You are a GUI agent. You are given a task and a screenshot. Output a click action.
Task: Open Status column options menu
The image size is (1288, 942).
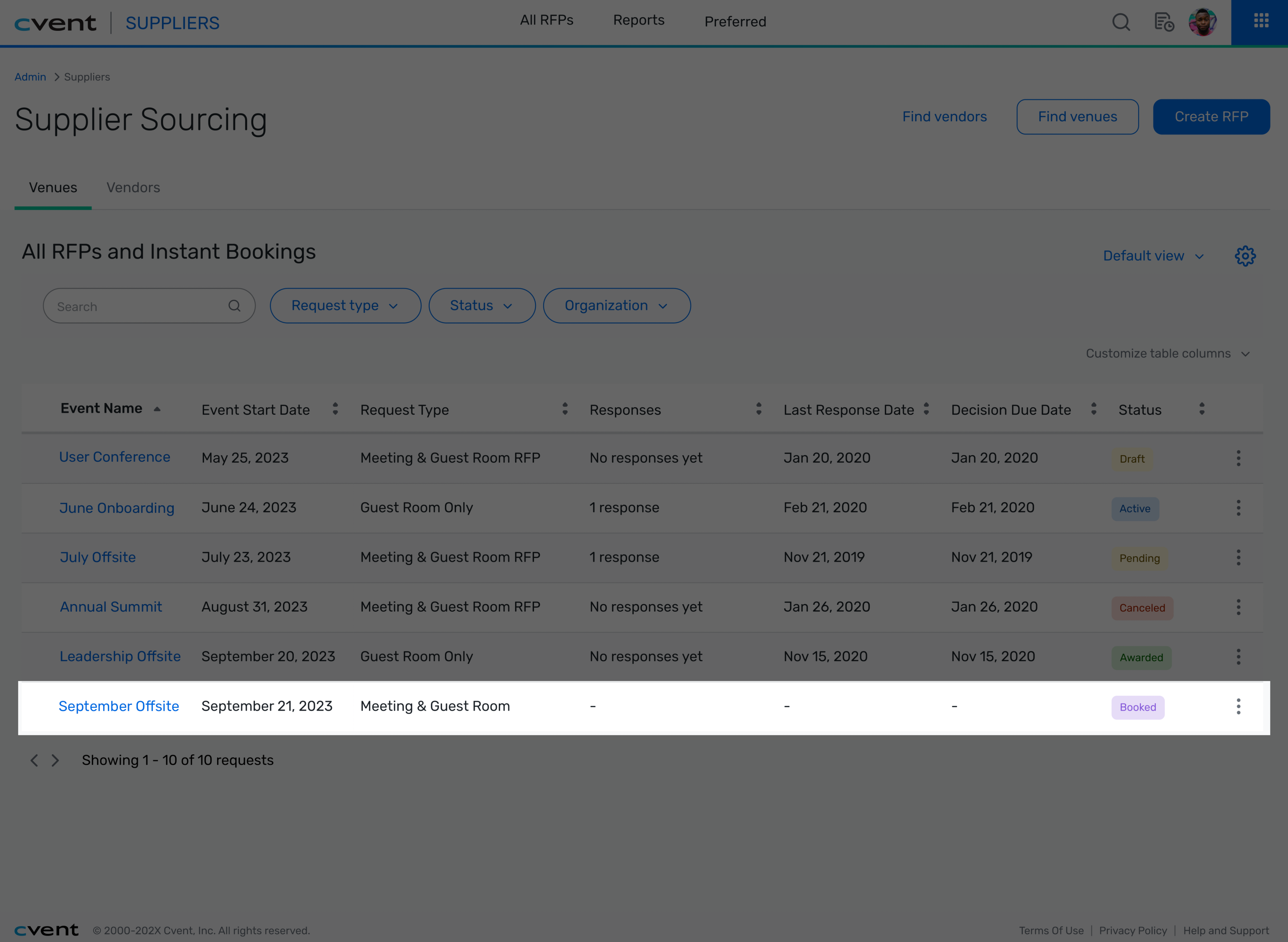point(1202,409)
